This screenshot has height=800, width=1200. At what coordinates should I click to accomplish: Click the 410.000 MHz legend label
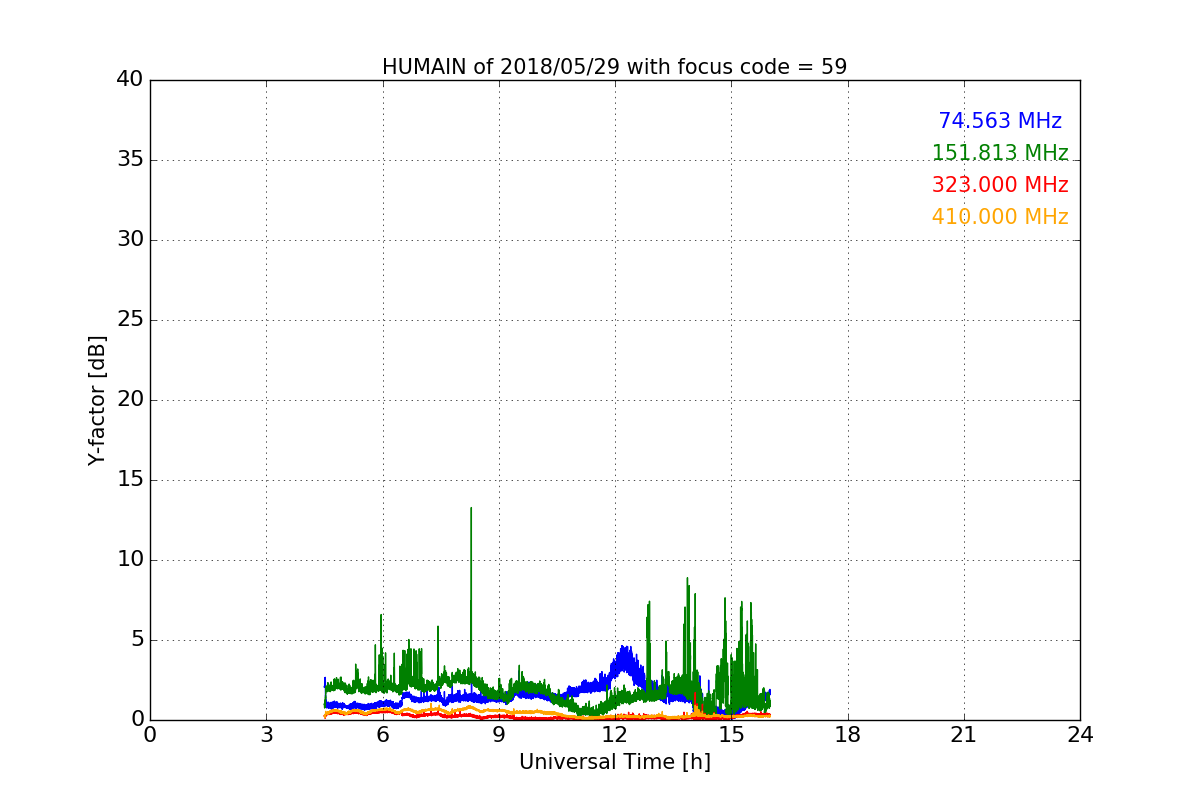pyautogui.click(x=1000, y=217)
